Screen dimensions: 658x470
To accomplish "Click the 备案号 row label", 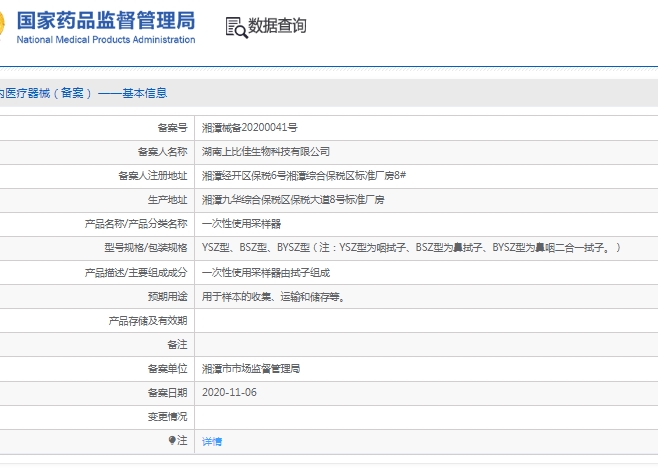I will tap(172, 128).
